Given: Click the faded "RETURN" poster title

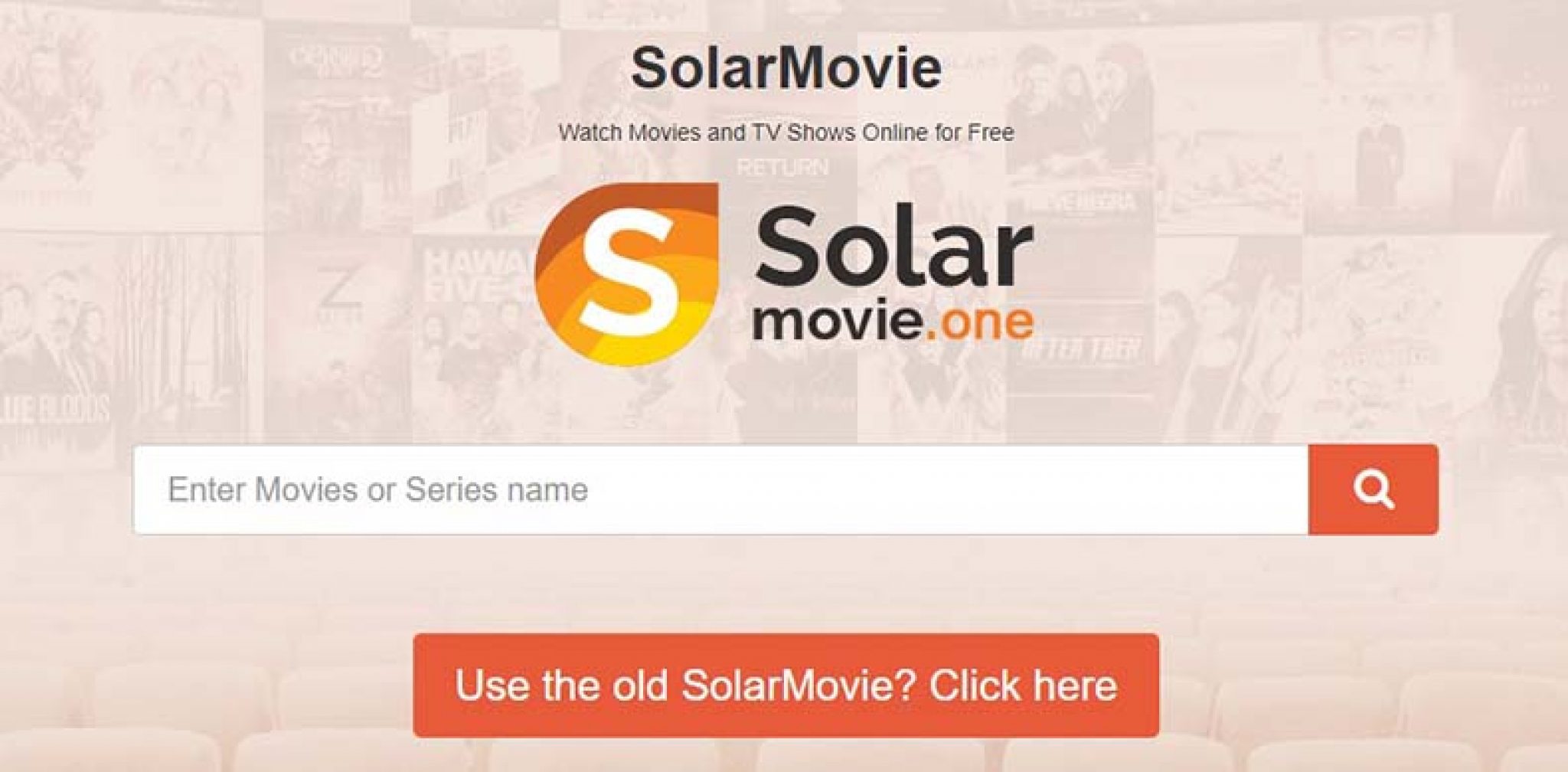Looking at the screenshot, I should coord(782,166).
